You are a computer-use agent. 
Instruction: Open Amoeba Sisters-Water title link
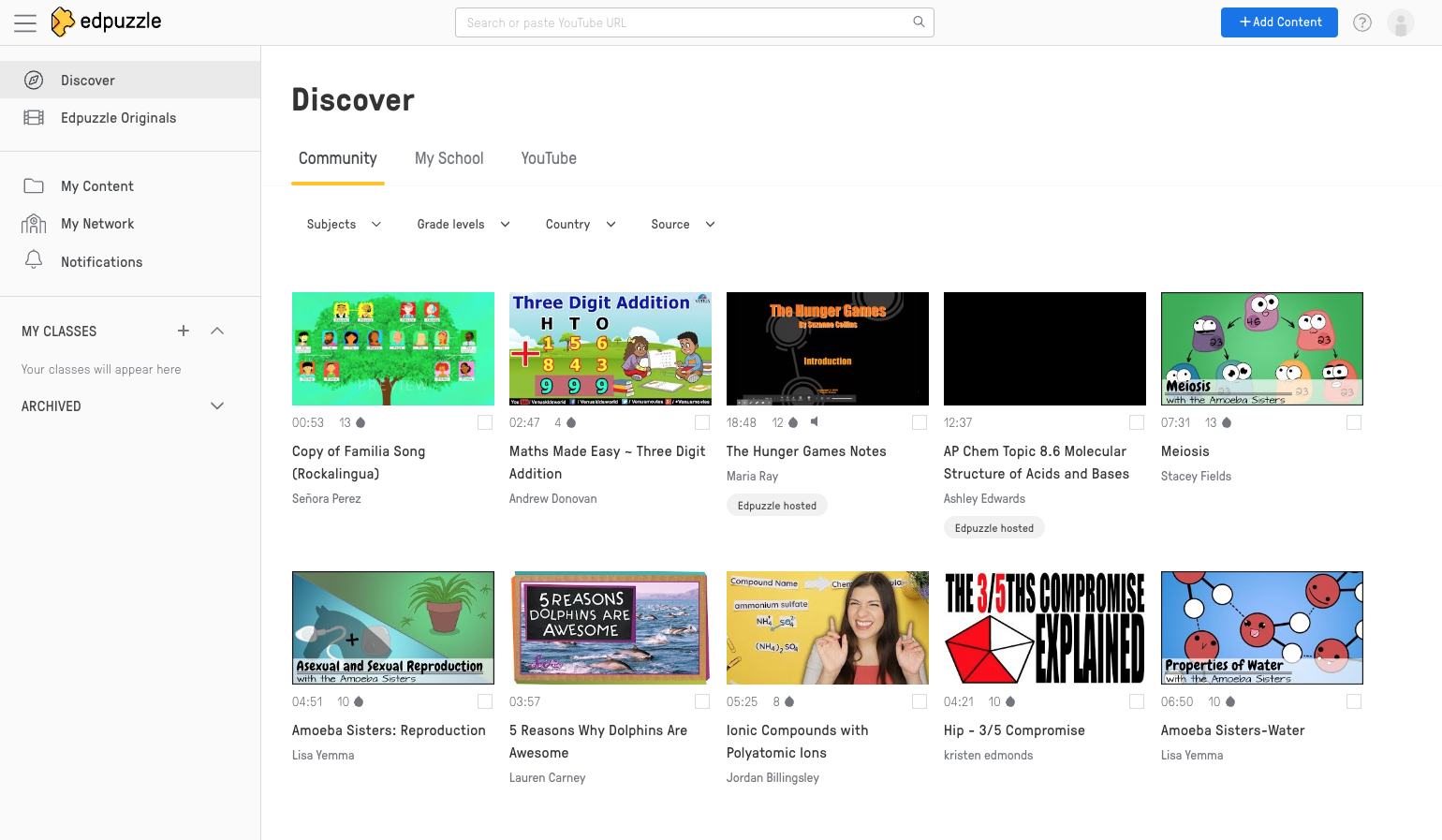point(1232,729)
